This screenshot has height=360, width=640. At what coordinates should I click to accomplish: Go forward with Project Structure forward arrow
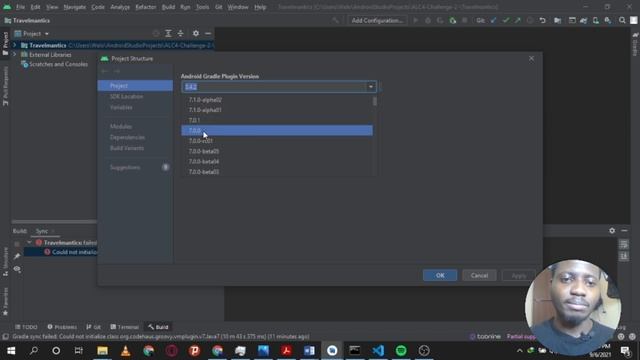[x=117, y=71]
